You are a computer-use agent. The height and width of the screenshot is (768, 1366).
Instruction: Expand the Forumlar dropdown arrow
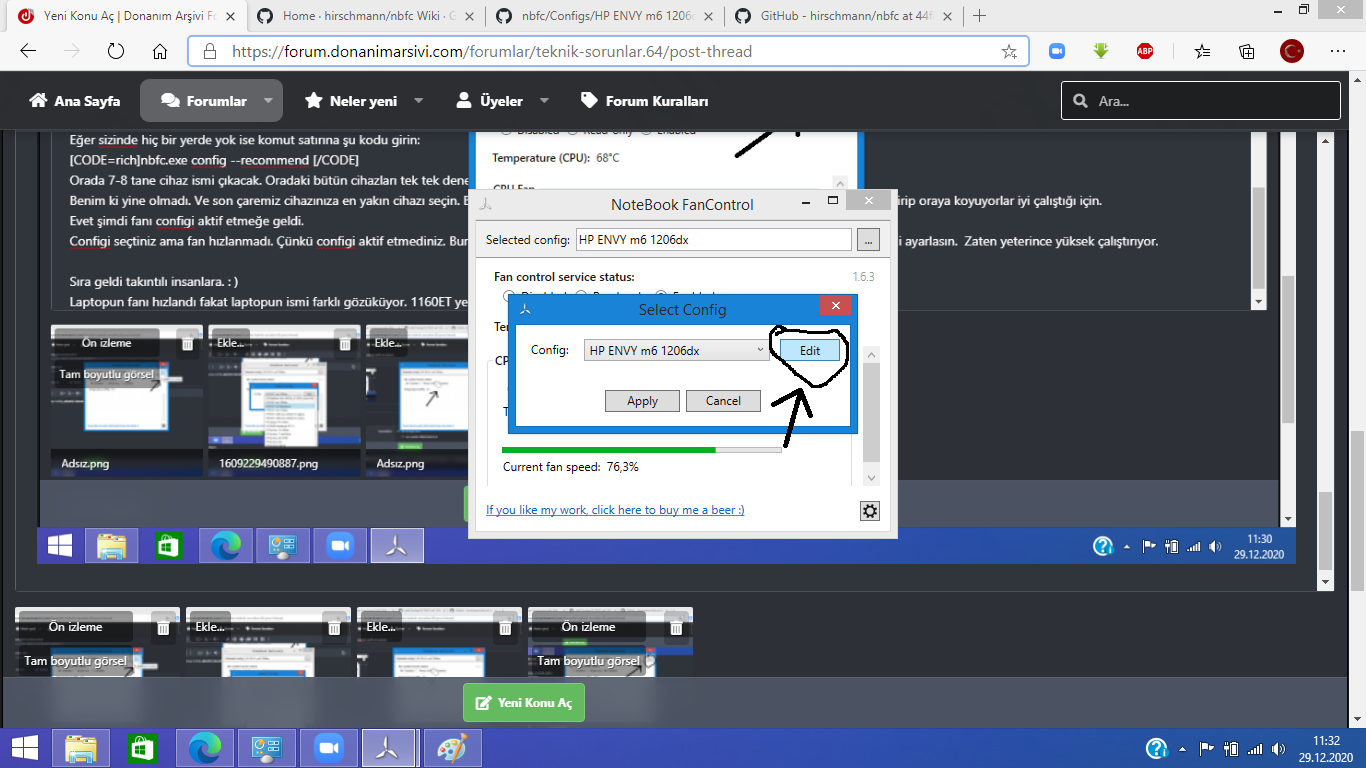click(x=268, y=101)
